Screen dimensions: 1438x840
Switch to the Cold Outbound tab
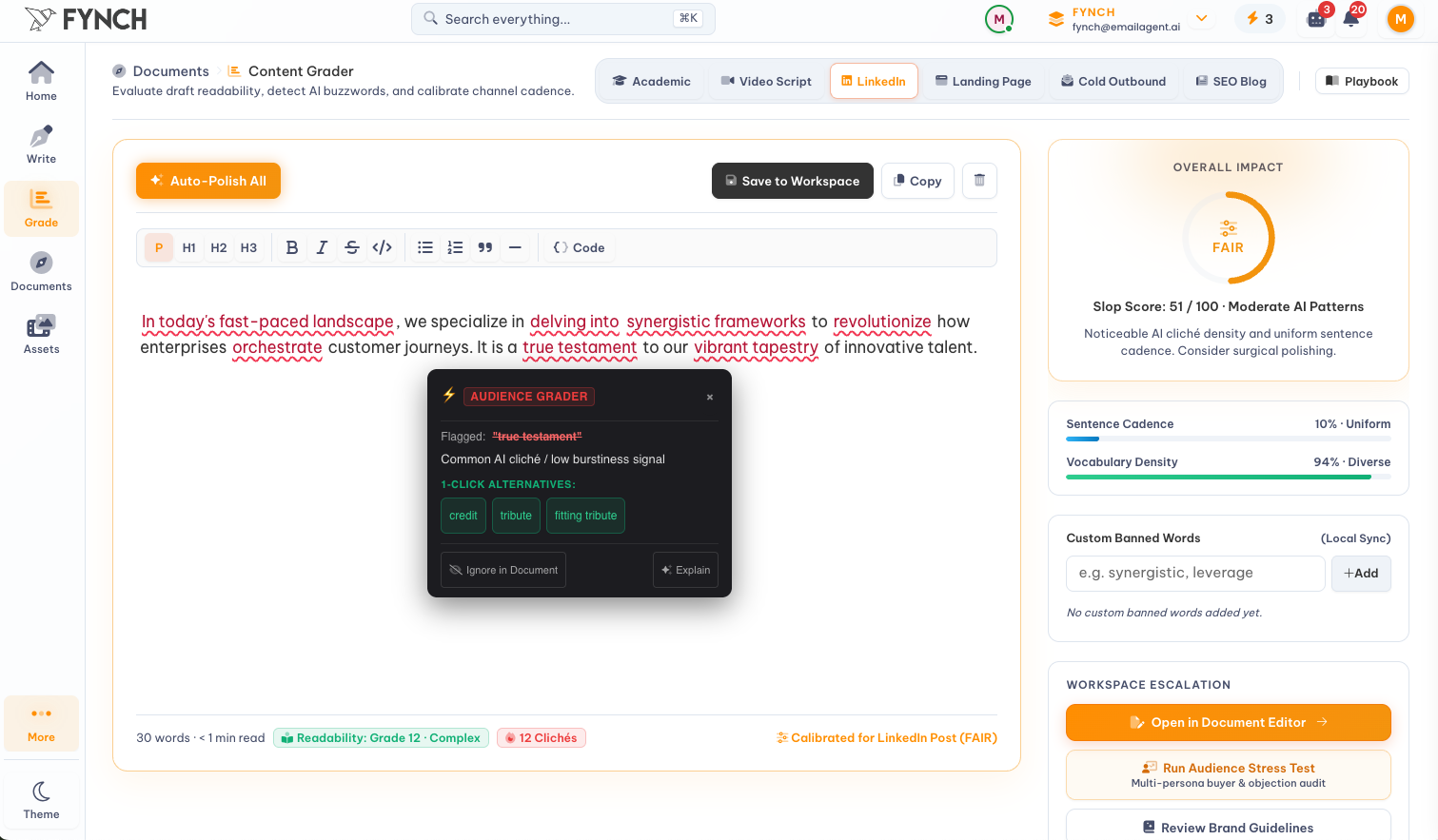[x=1113, y=81]
